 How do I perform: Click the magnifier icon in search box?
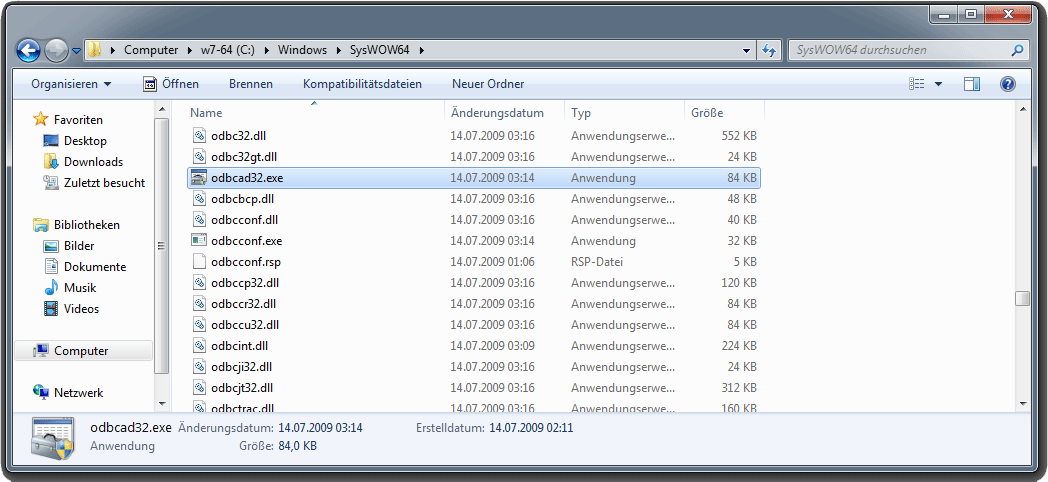1017,49
